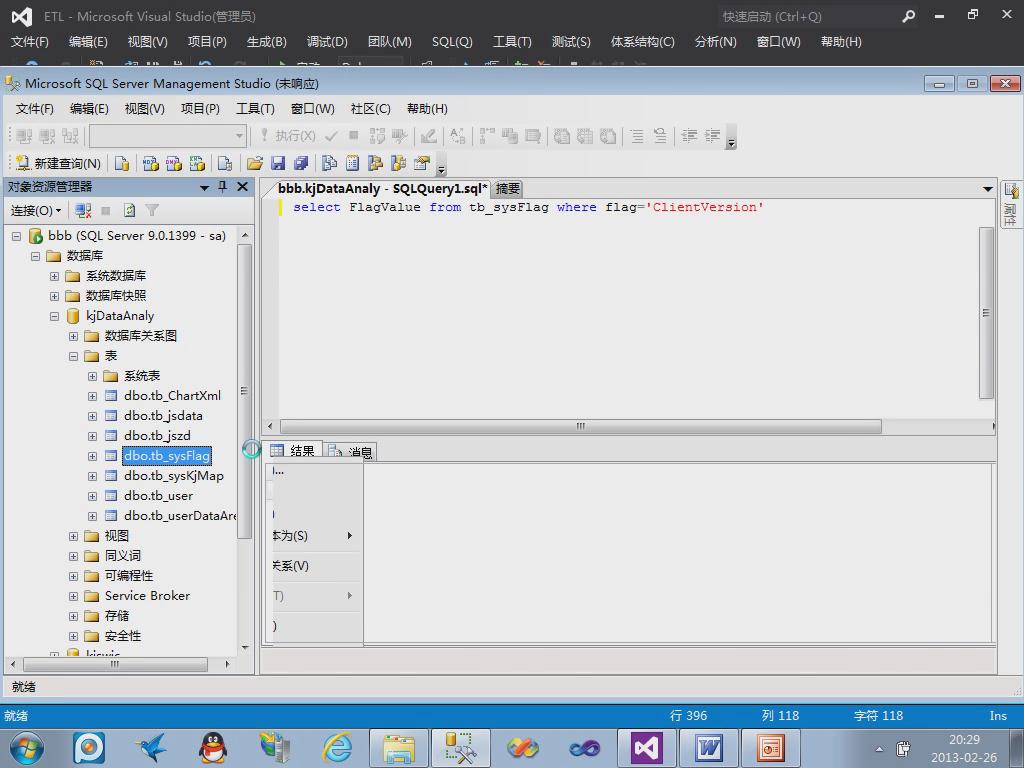
Task: Click the Increase indent icon
Action: (x=712, y=136)
